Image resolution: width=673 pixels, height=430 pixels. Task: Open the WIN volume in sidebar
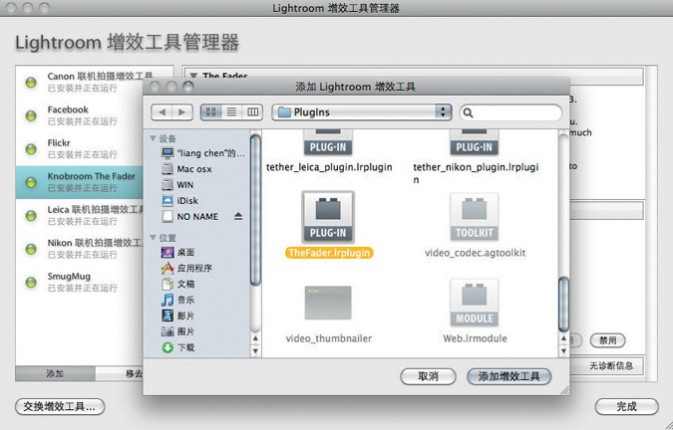click(x=177, y=185)
